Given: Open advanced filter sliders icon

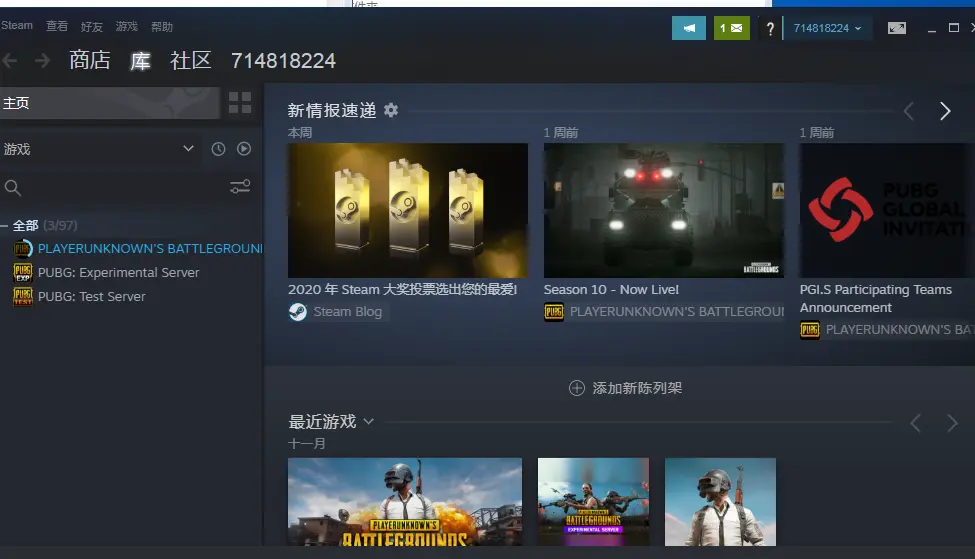Looking at the screenshot, I should pos(240,186).
